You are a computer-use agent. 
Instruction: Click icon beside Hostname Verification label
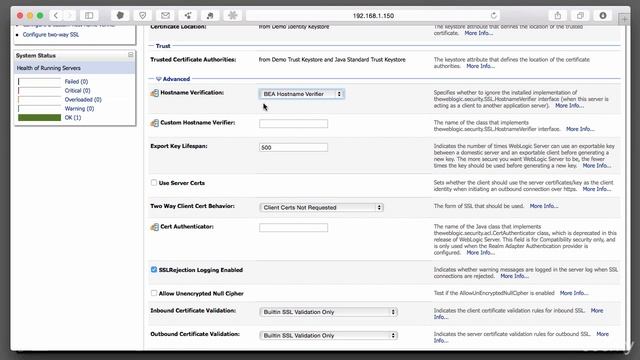tap(154, 93)
